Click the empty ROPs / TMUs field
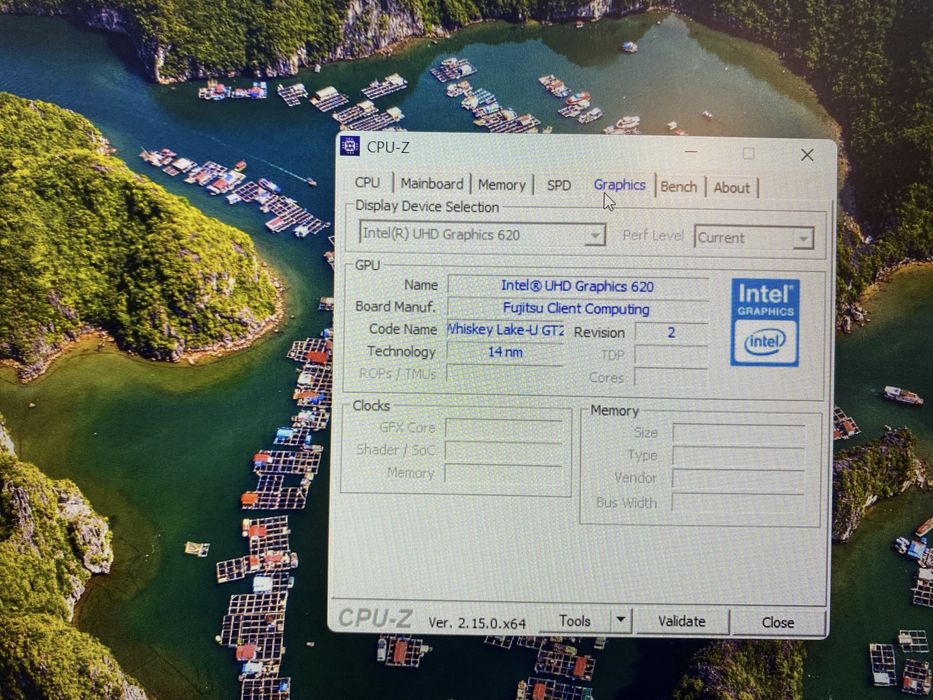Image resolution: width=933 pixels, height=700 pixels. click(505, 374)
